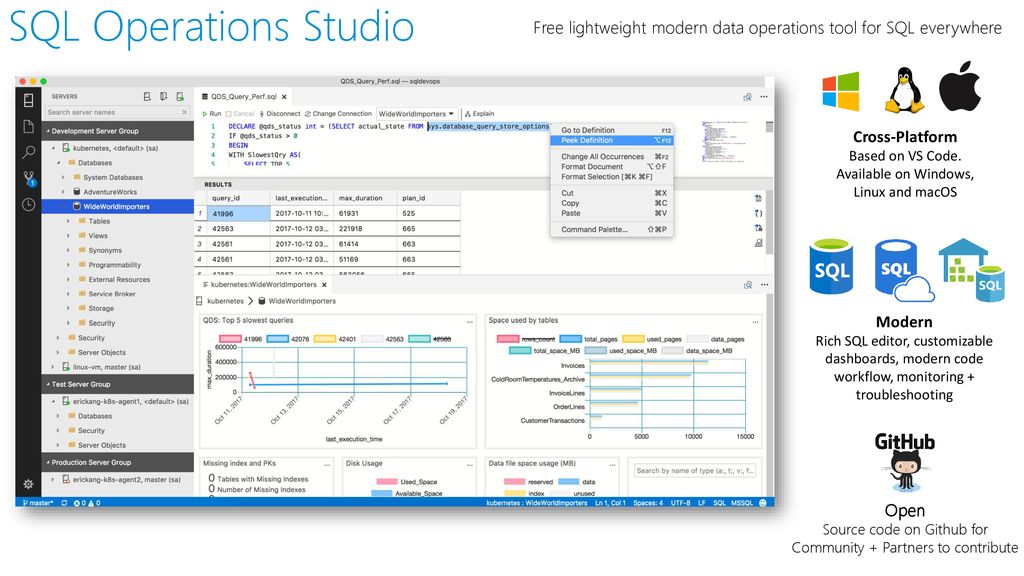Click the query_id column header
Viewport: 1024px width, 576px height.
pos(238,198)
